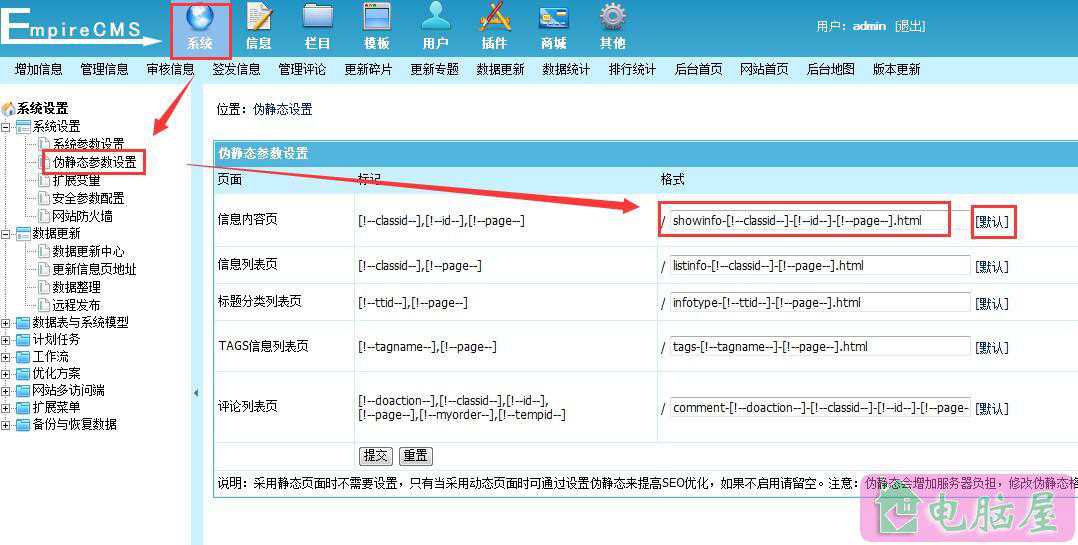Open 数据整理 in the tree
1078x545 pixels.
click(x=76, y=287)
